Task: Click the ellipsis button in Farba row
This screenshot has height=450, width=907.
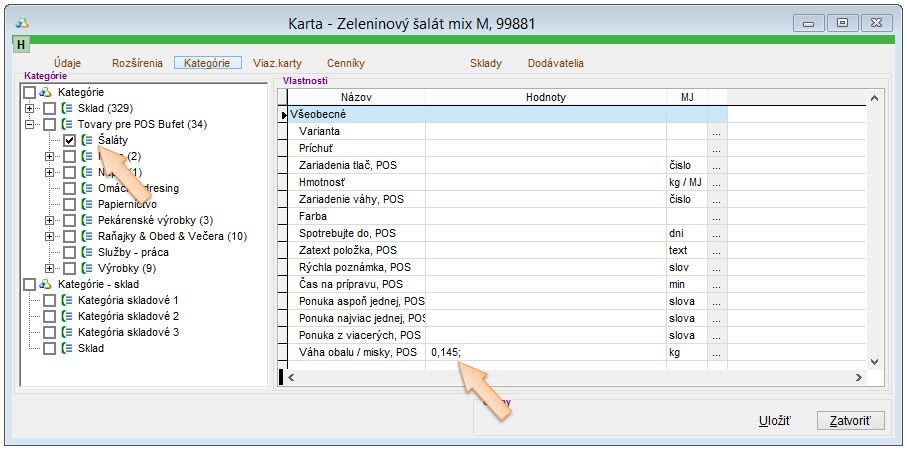Action: tap(716, 217)
